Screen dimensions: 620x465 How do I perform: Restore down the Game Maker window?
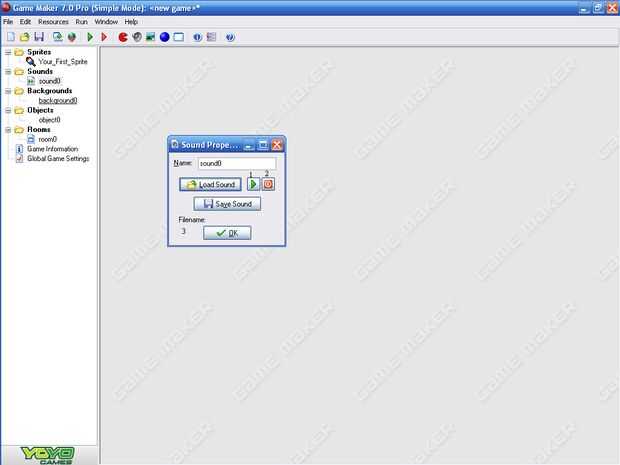[598, 8]
